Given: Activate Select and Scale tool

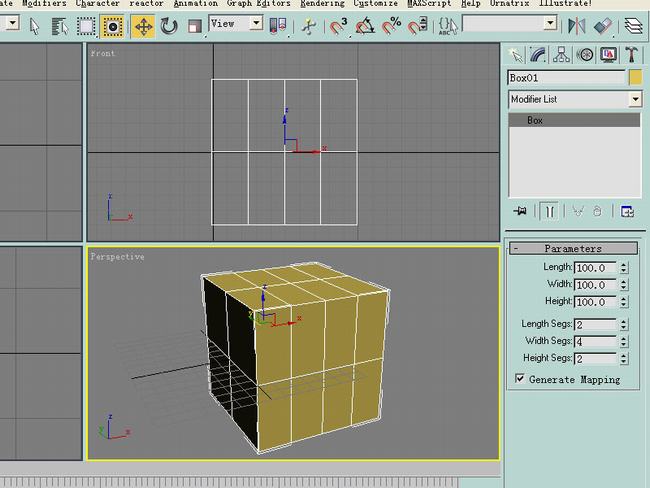Looking at the screenshot, I should click(194, 27).
